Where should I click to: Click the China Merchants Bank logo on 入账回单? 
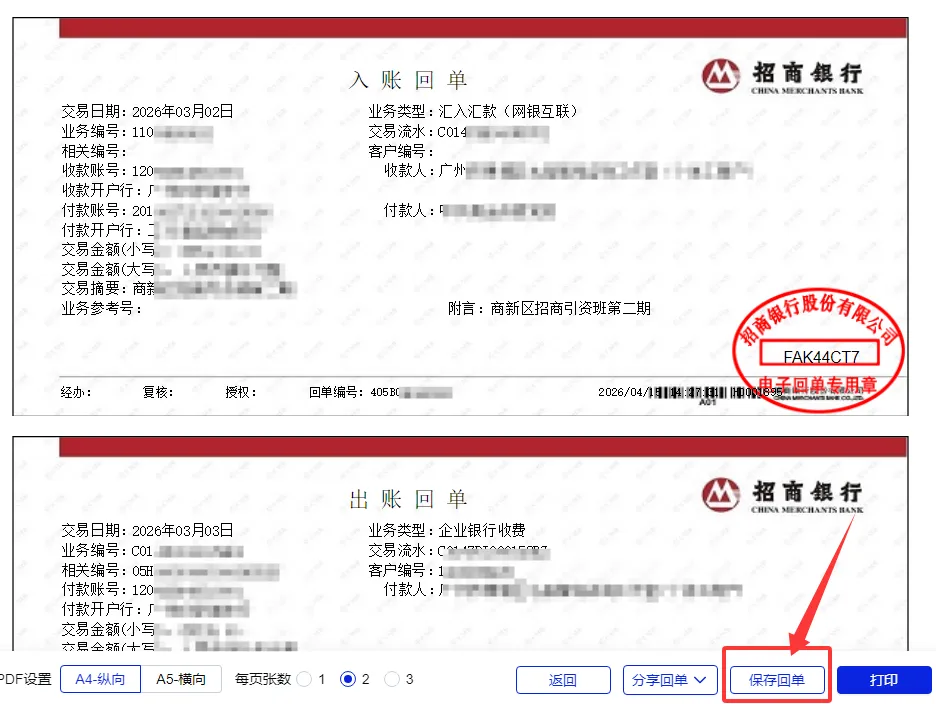coord(783,76)
